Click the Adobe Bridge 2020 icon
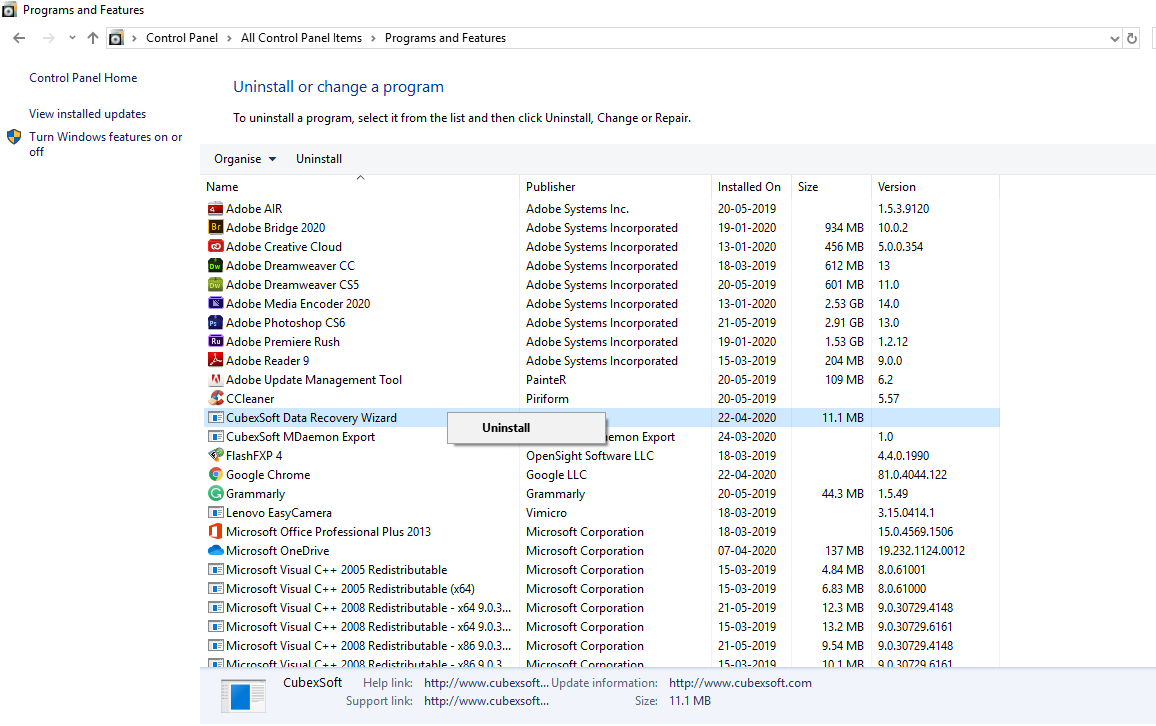 (215, 228)
